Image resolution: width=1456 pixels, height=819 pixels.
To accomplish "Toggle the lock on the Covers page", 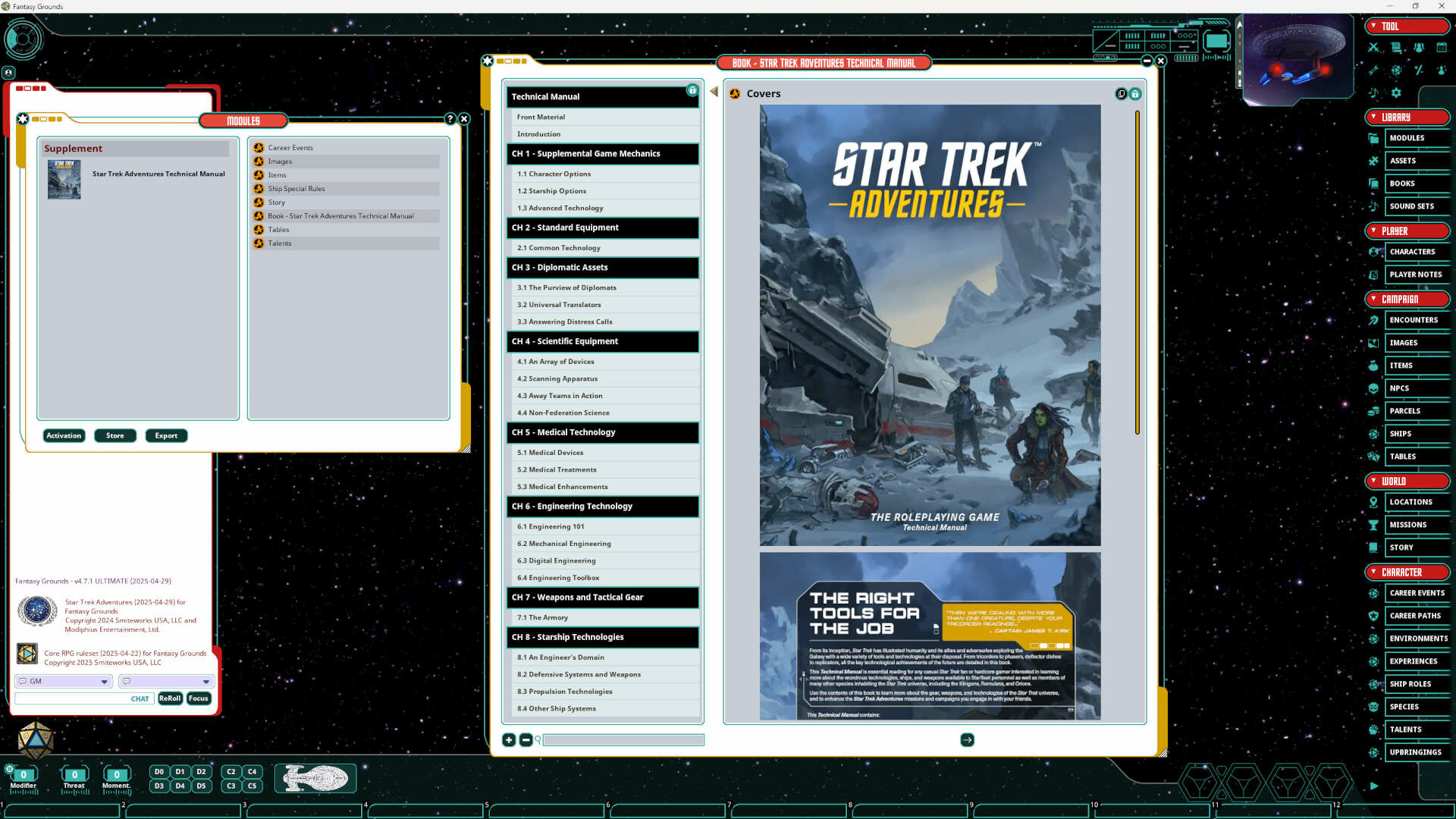I will (1135, 93).
